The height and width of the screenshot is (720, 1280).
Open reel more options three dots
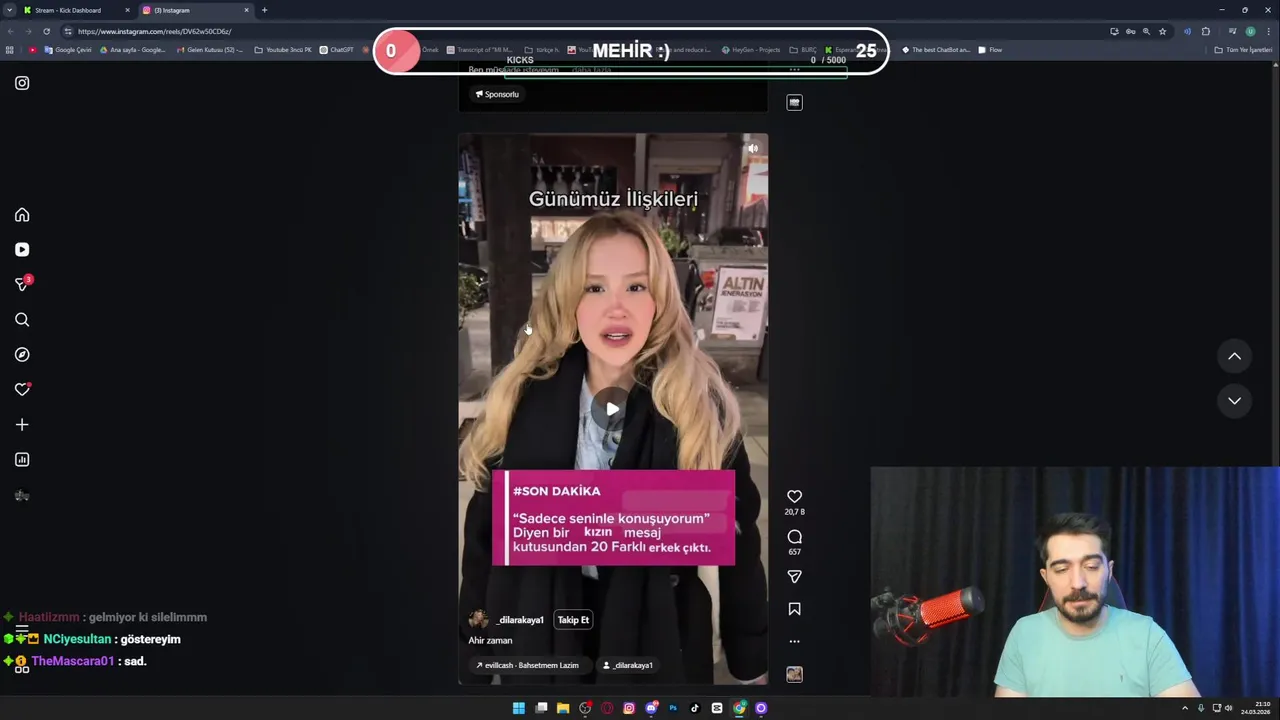(x=794, y=641)
